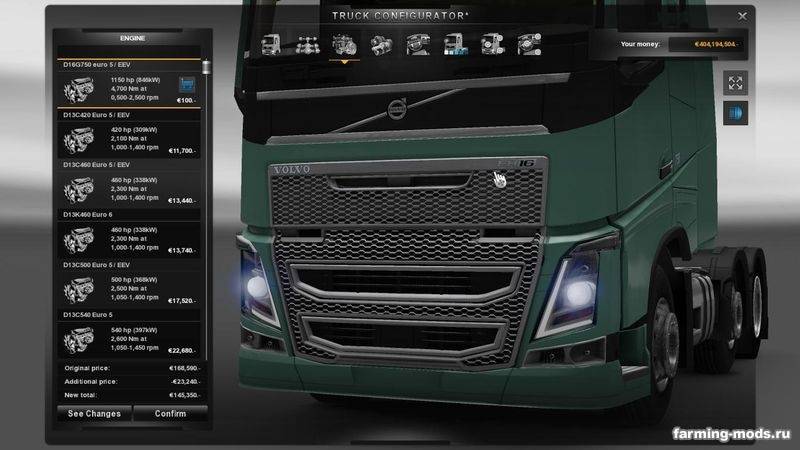800x450 pixels.
Task: Click the installed-item icon on D16G750 engine
Action: [186, 84]
